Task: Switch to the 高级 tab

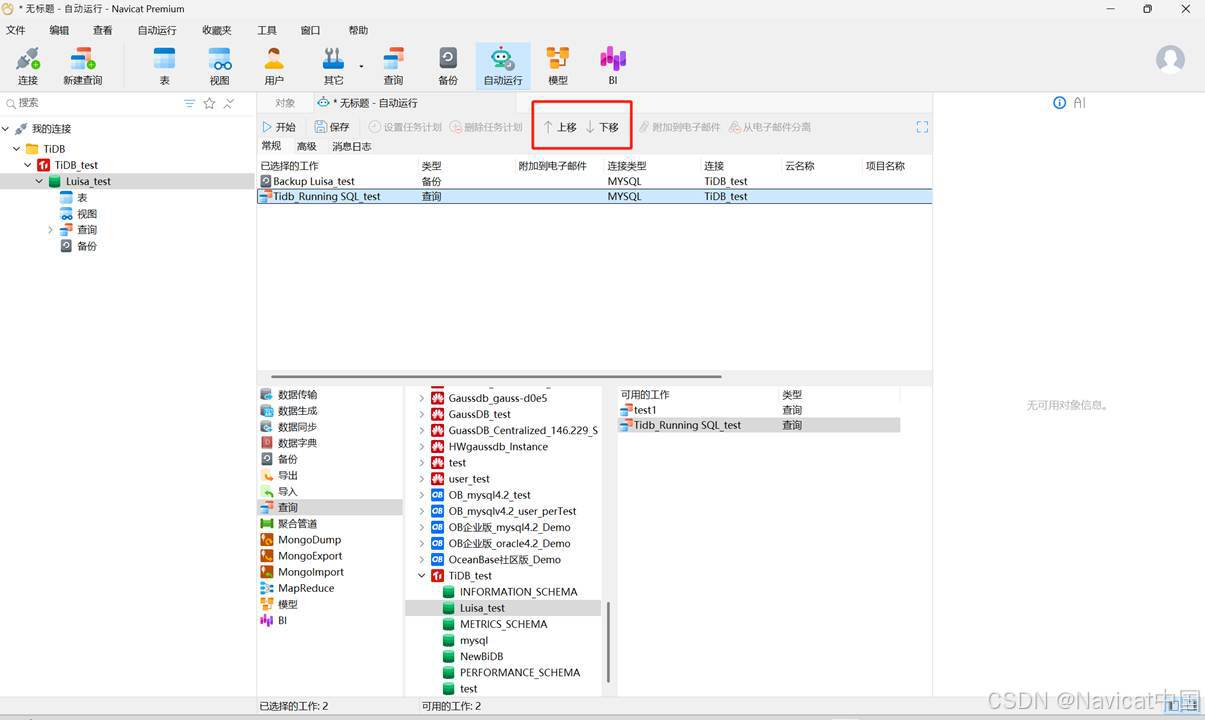Action: click(x=306, y=146)
